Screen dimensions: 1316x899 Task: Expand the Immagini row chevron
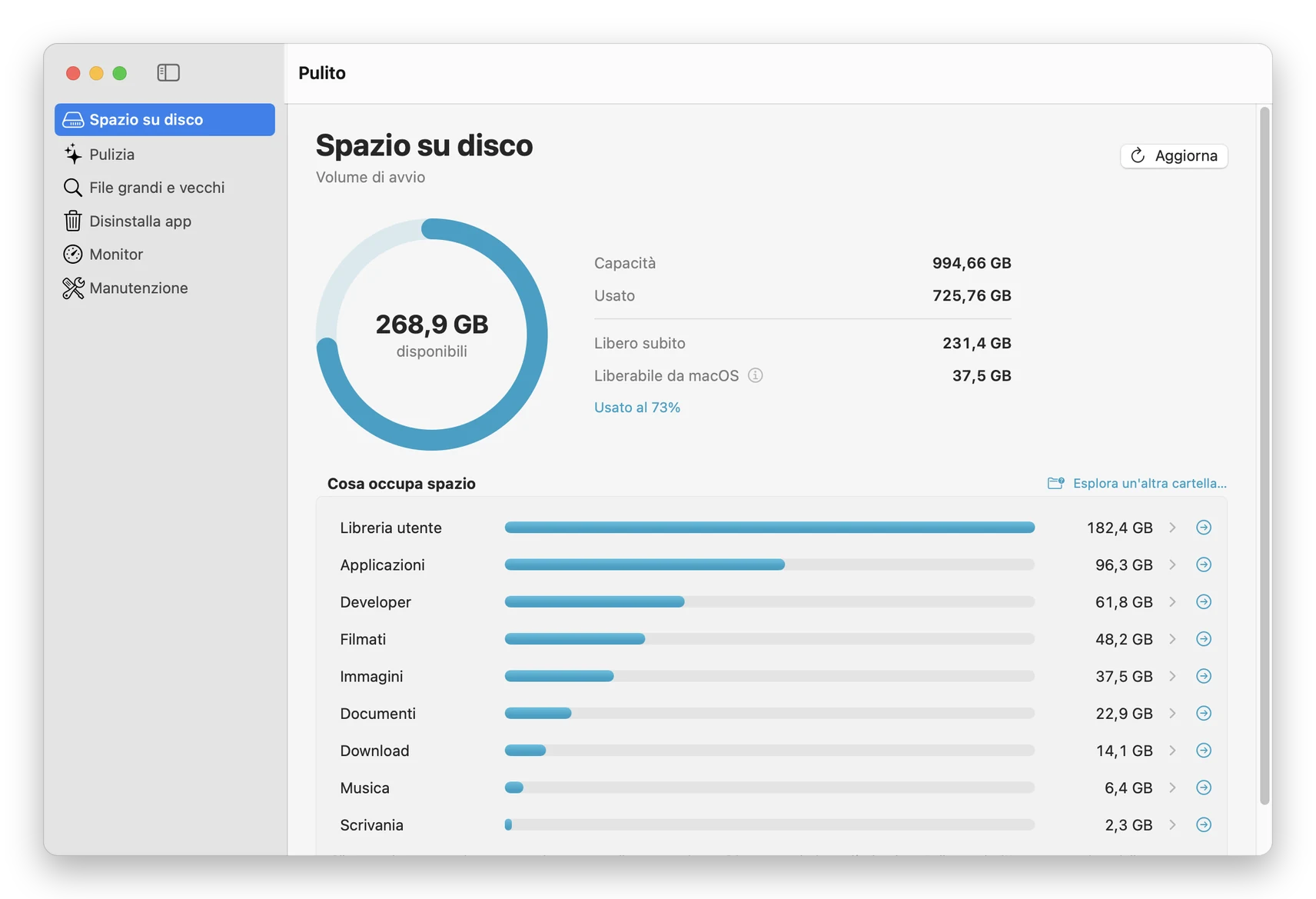click(x=1173, y=676)
